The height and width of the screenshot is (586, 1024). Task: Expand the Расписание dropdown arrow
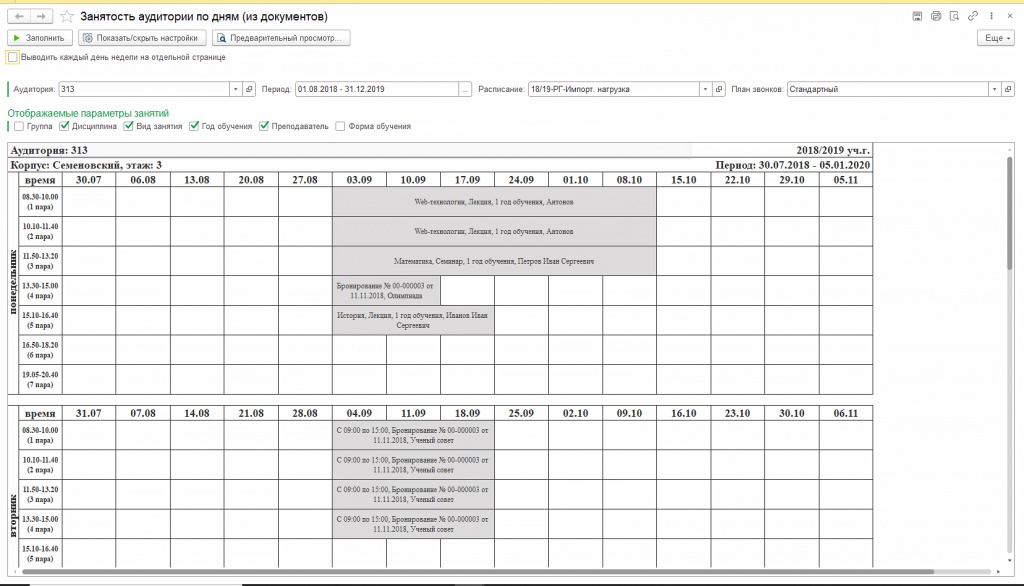point(706,89)
